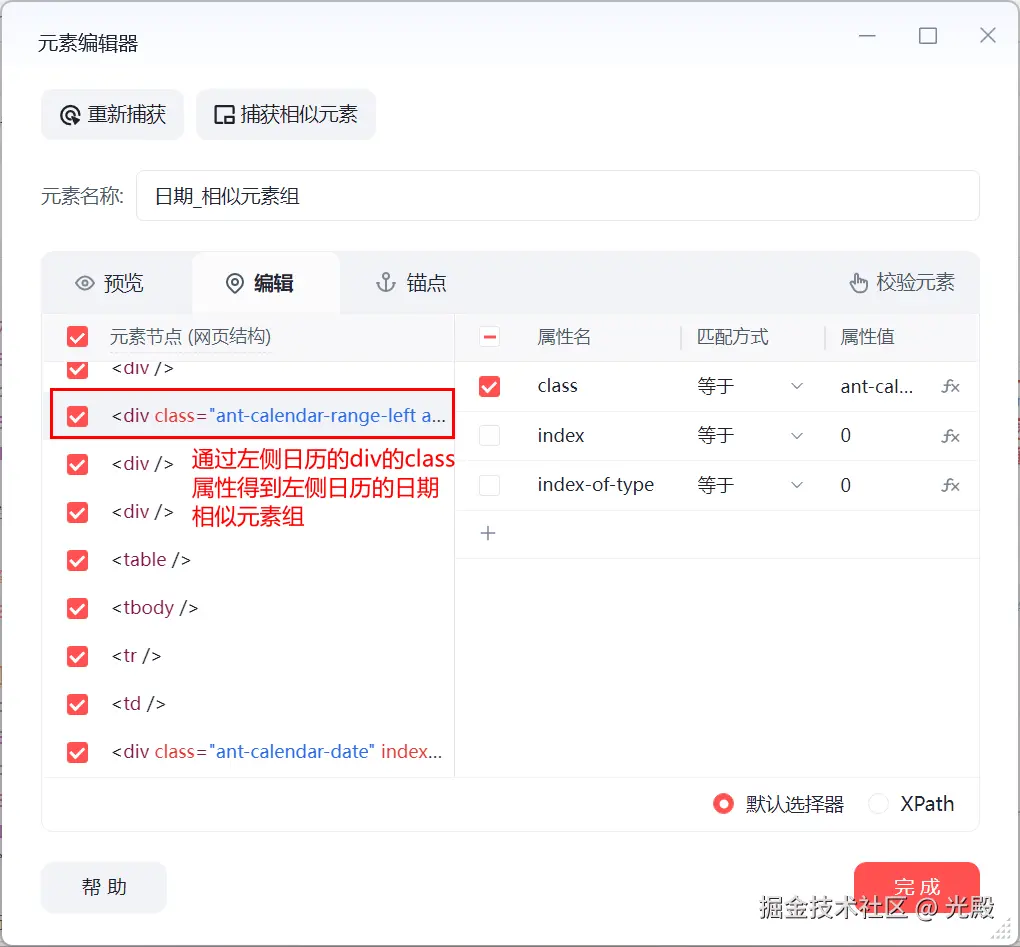Open the 锚点 anchor tab
The image size is (1020, 947).
(411, 283)
